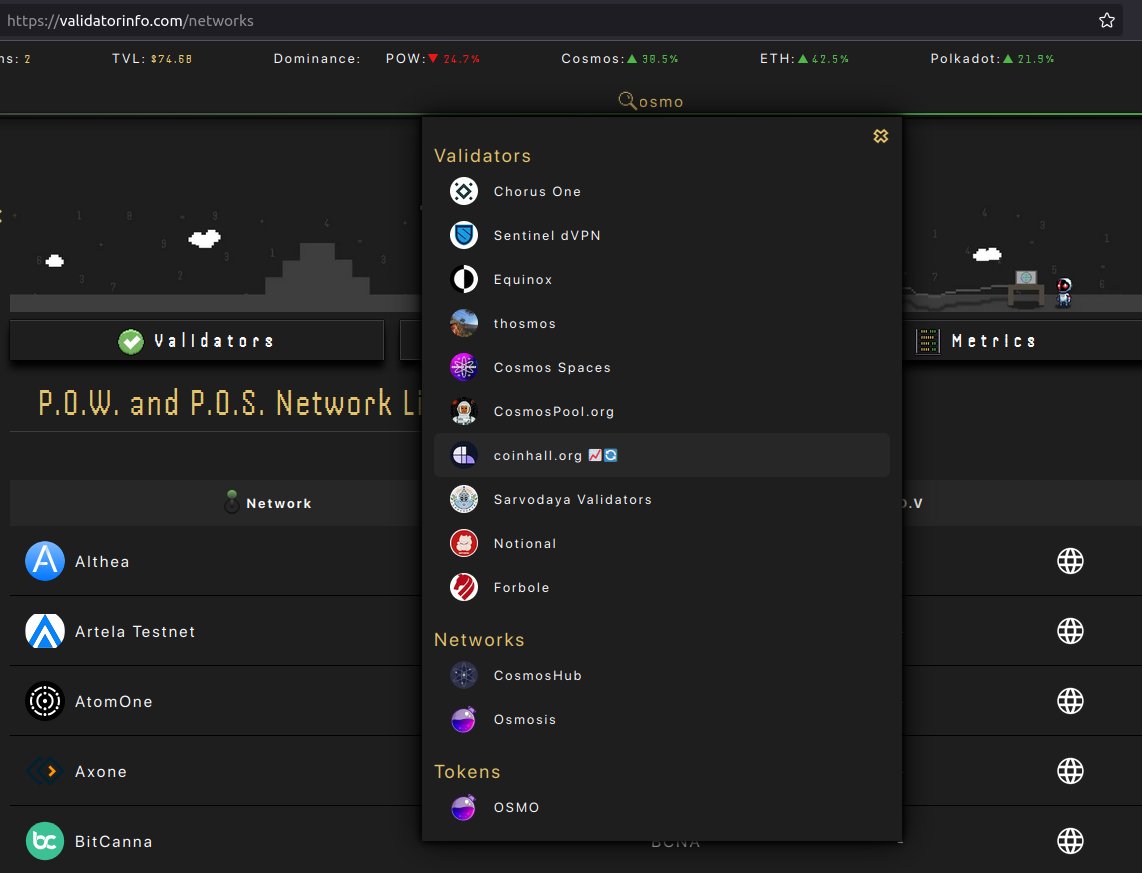The height and width of the screenshot is (873, 1142).
Task: Click the Forbole red striped logo
Action: (x=464, y=588)
